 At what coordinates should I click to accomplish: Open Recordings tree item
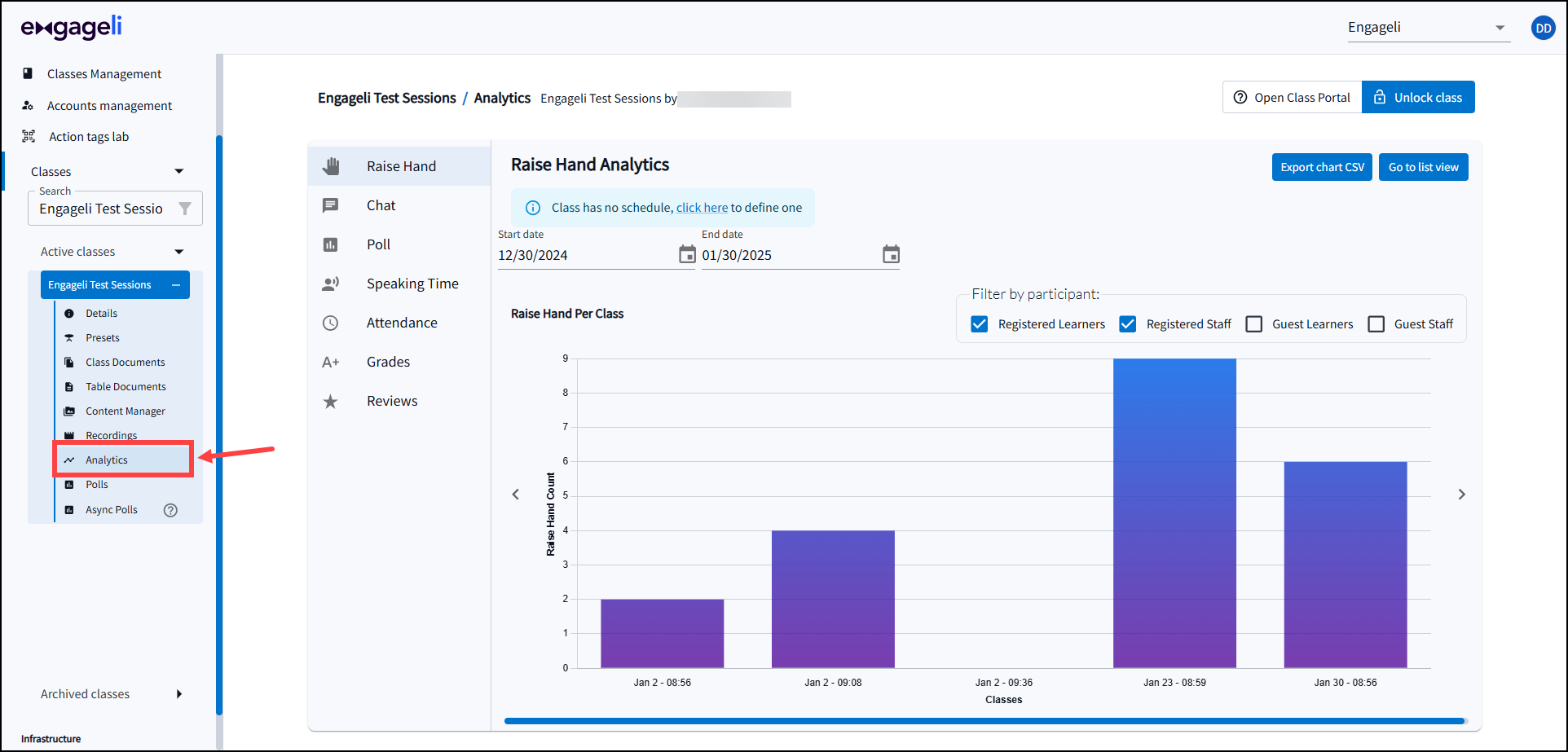click(112, 436)
